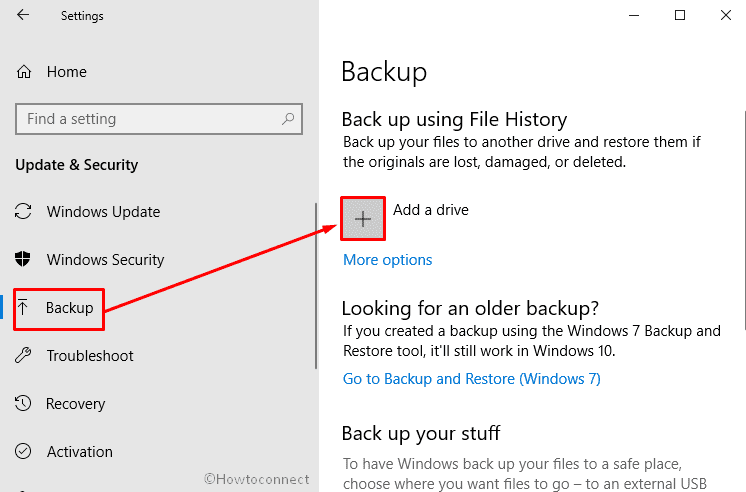746x492 pixels.
Task: Click the Back up your stuff heading
Action: coord(421,434)
